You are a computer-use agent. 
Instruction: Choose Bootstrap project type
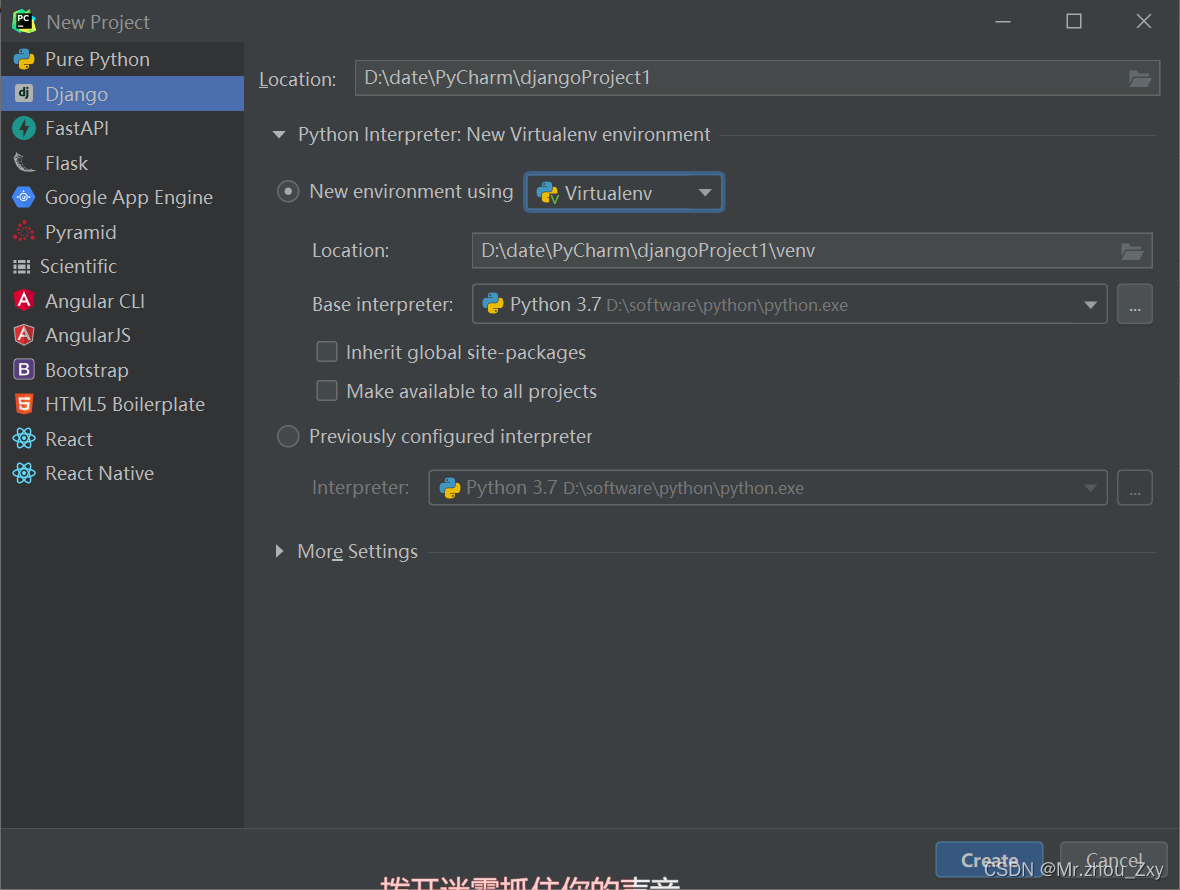tap(122, 369)
